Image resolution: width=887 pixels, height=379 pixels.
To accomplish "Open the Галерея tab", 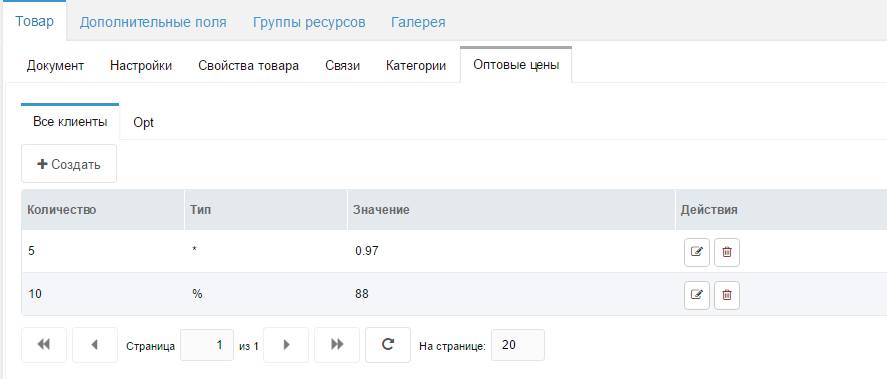I will coord(418,23).
